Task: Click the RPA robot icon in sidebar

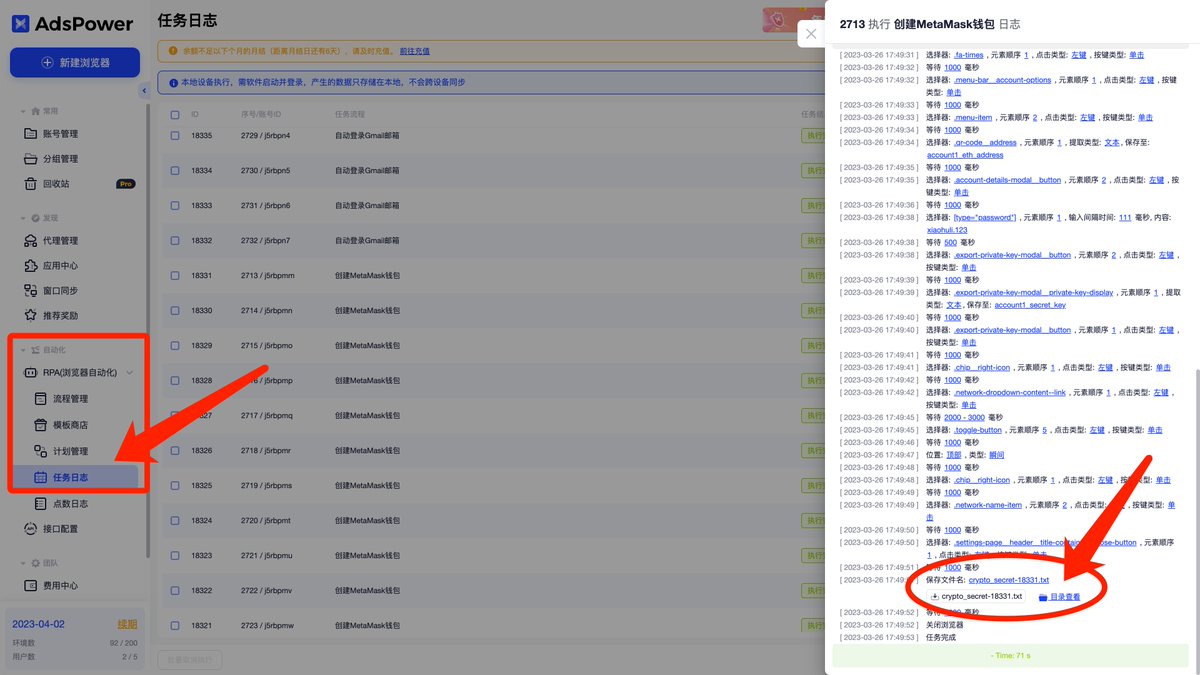Action: coord(31,373)
